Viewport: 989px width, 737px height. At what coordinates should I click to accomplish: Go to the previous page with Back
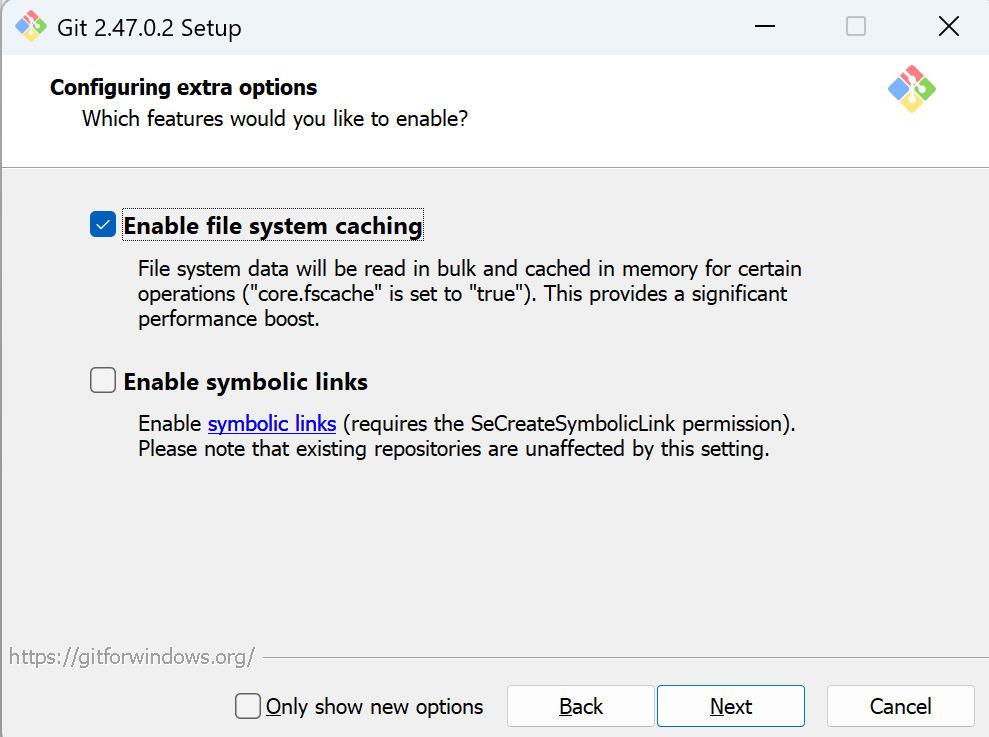[580, 706]
